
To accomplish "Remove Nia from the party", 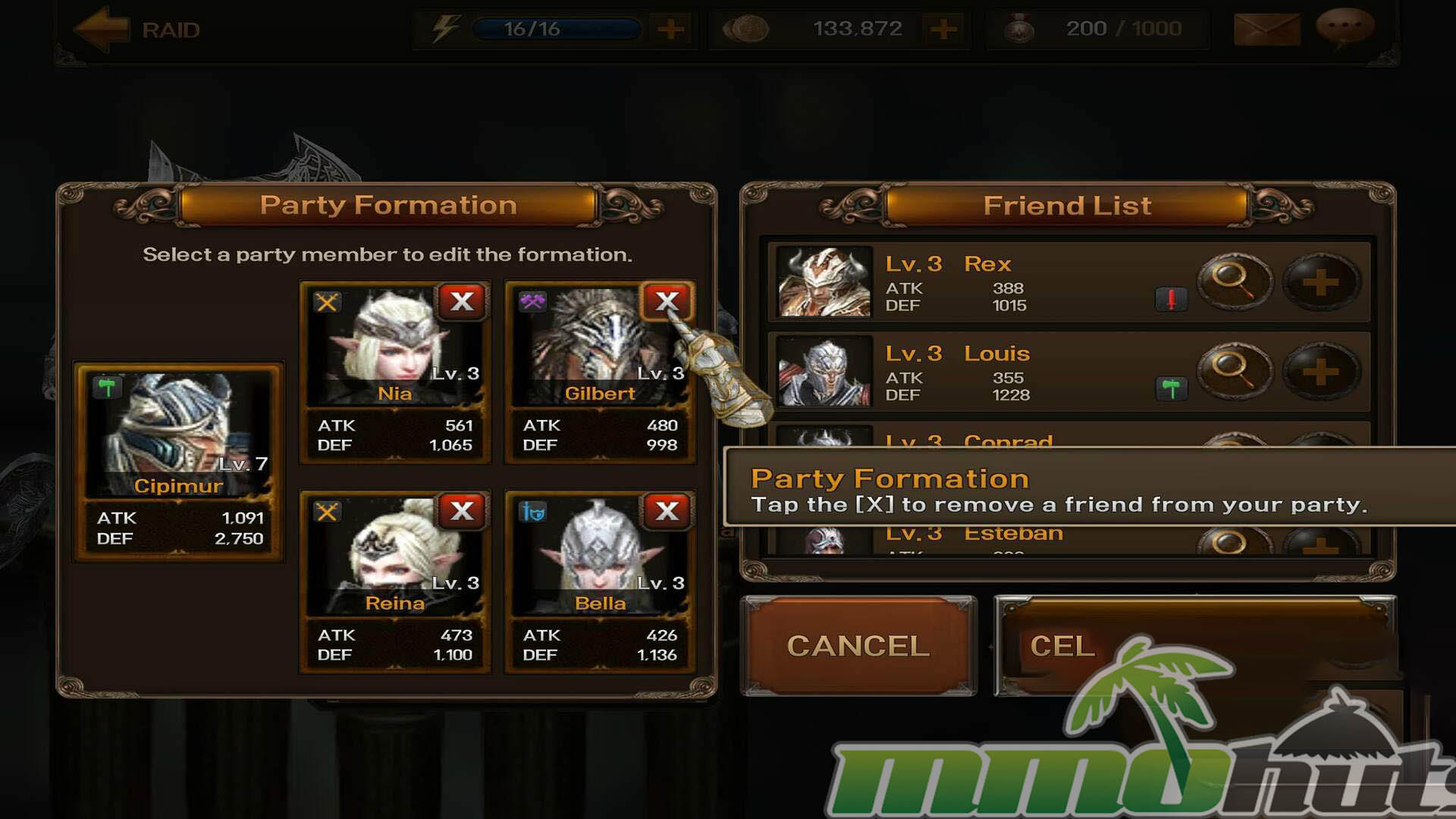I will pos(462,302).
